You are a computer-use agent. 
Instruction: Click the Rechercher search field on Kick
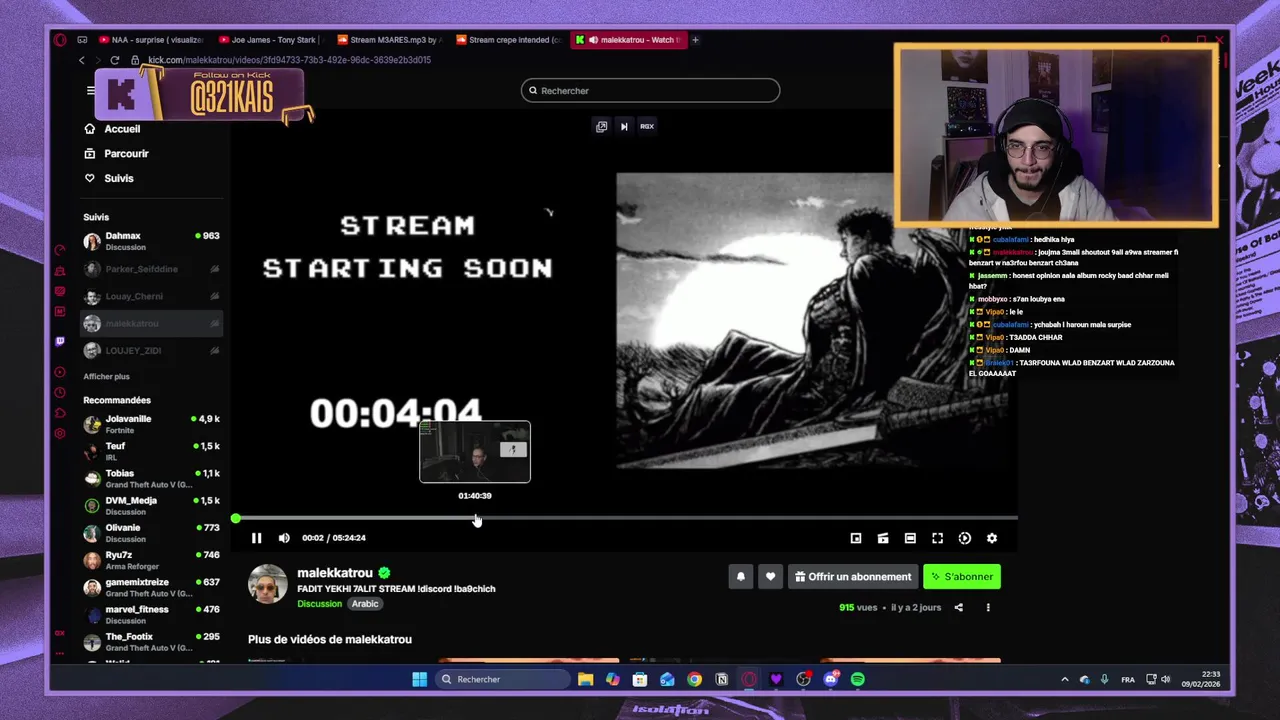tap(650, 90)
